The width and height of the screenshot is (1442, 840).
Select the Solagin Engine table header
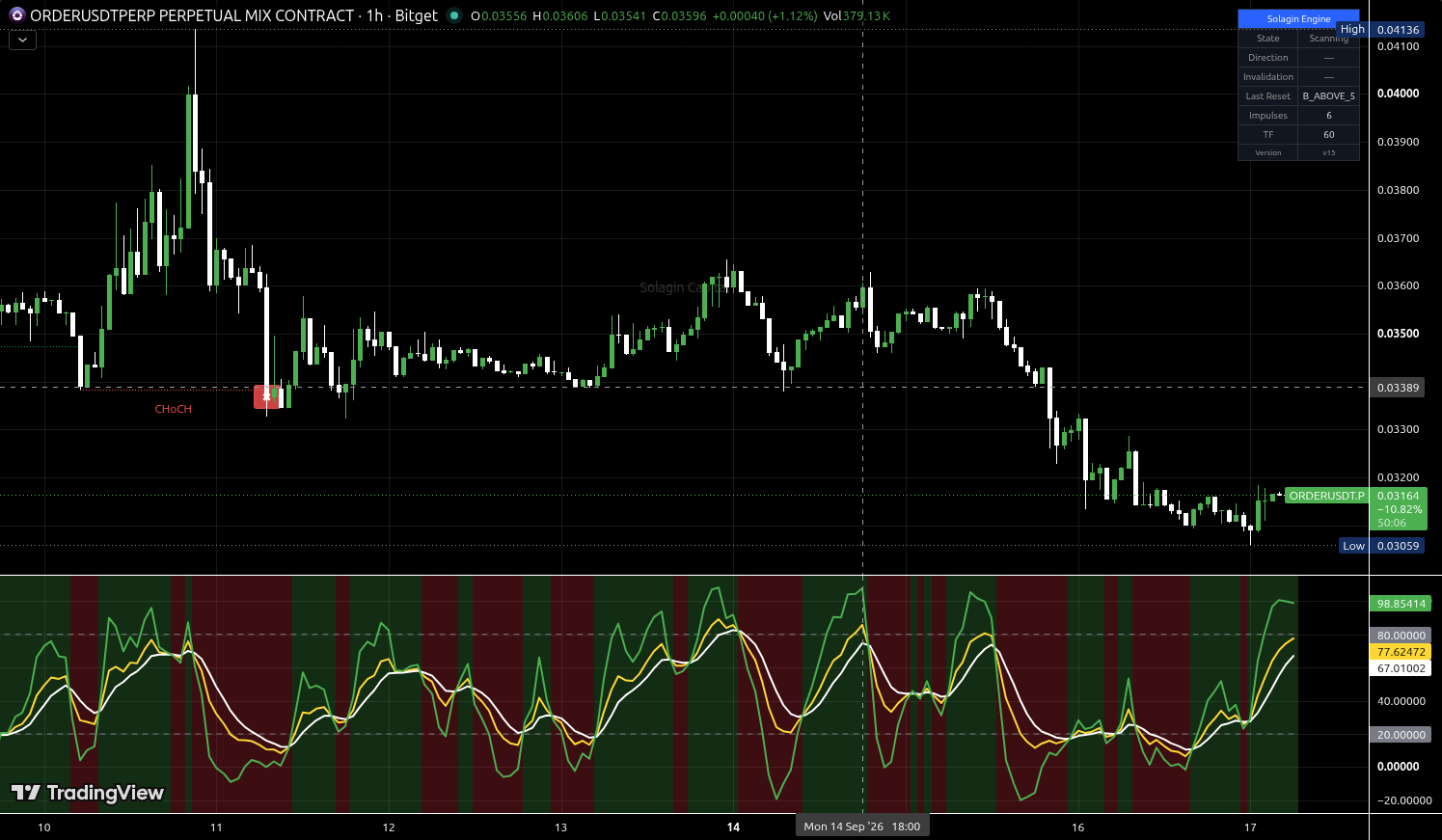pos(1298,18)
